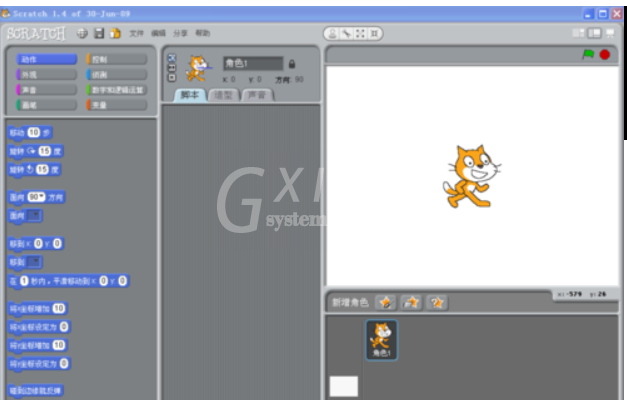
Task: Switch to the 造型 tab
Action: [223, 95]
